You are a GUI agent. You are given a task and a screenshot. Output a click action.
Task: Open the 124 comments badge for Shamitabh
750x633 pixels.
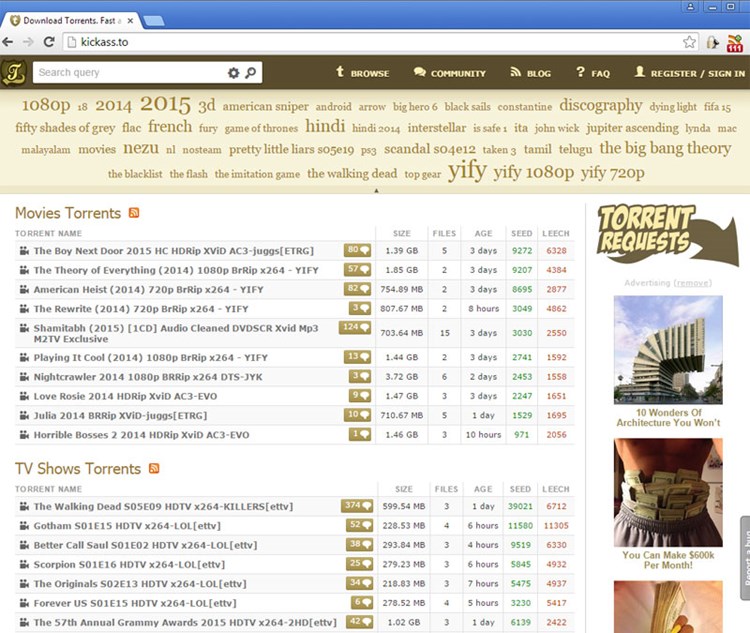pos(355,328)
